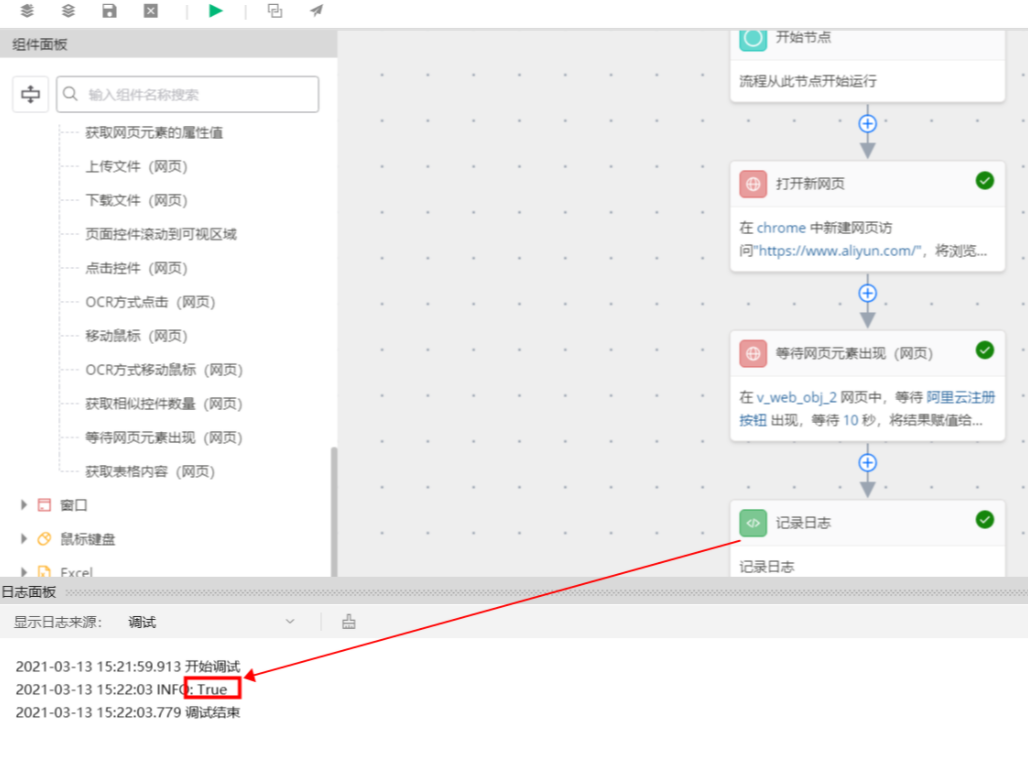Click the green check on 等待网页元素出现 node

[984, 350]
